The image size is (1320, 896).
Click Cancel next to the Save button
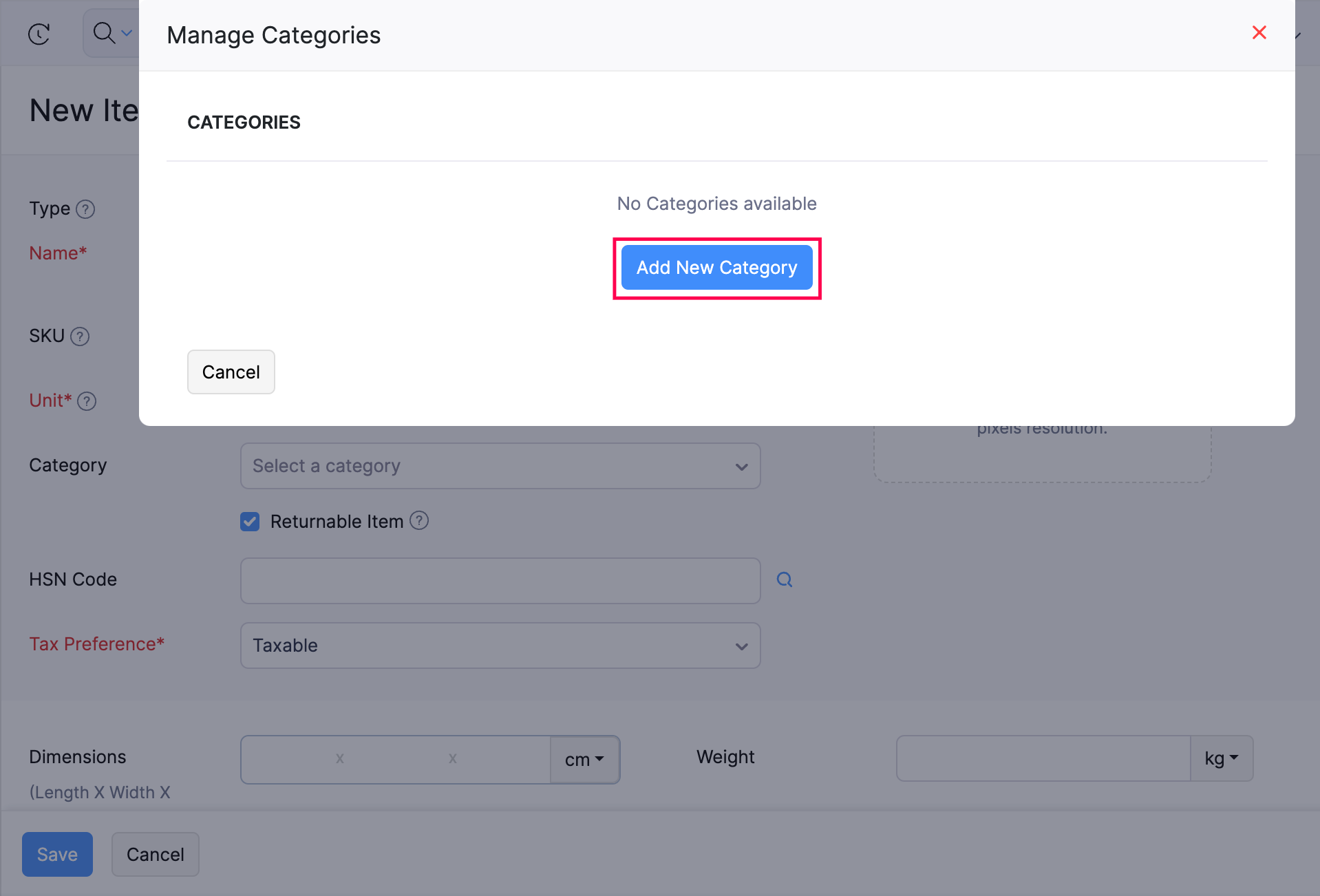[155, 855]
